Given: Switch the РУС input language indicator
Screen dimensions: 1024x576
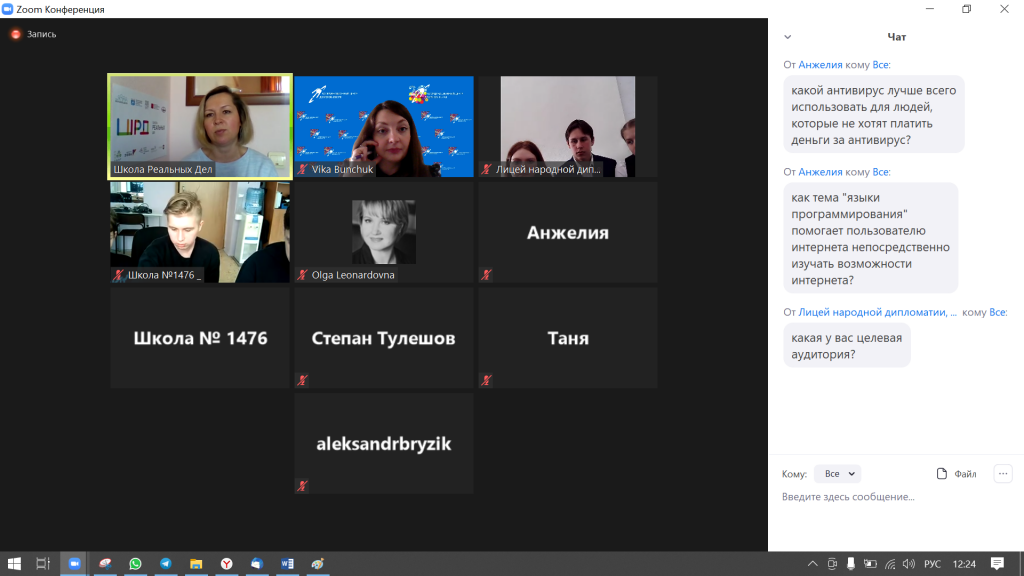Looking at the screenshot, I should tap(932, 564).
